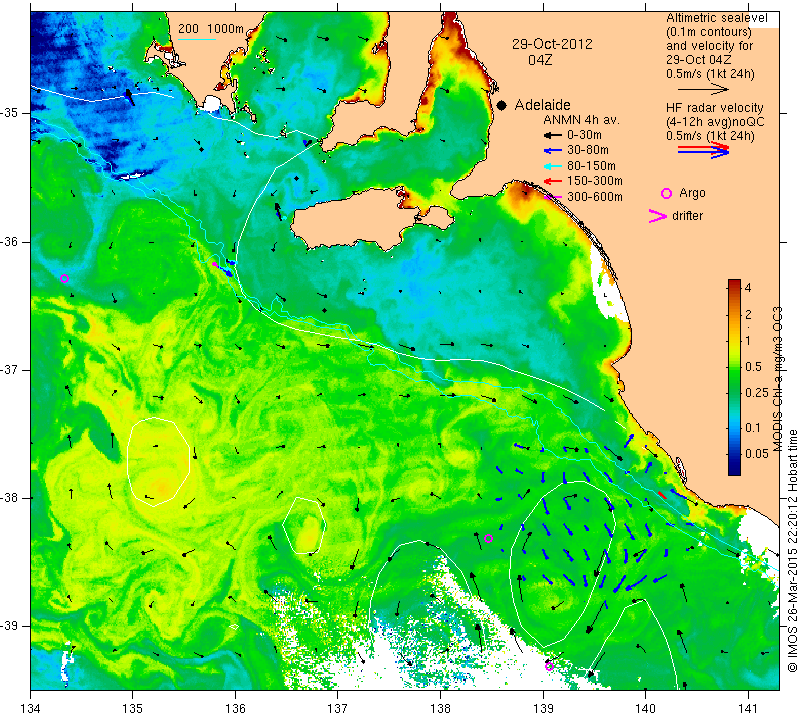This screenshot has height=720, width=800.
Task: Click the blue 30-80m legend arrow
Action: pyautogui.click(x=553, y=151)
